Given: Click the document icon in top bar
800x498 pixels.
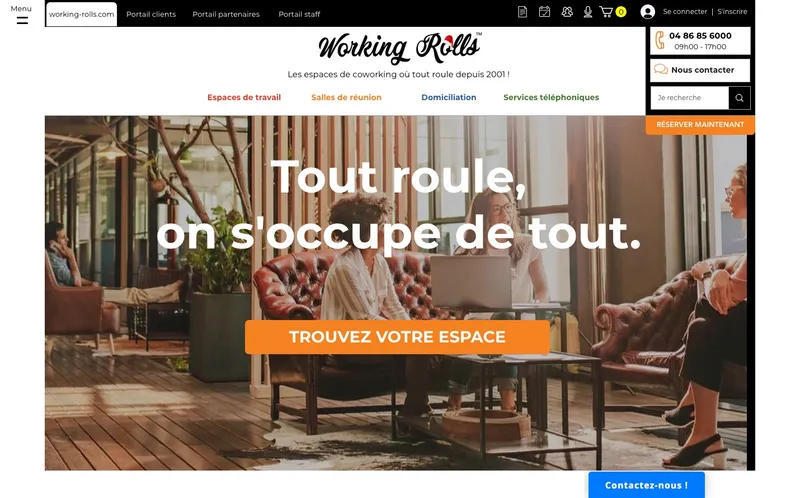Looking at the screenshot, I should click(522, 12).
